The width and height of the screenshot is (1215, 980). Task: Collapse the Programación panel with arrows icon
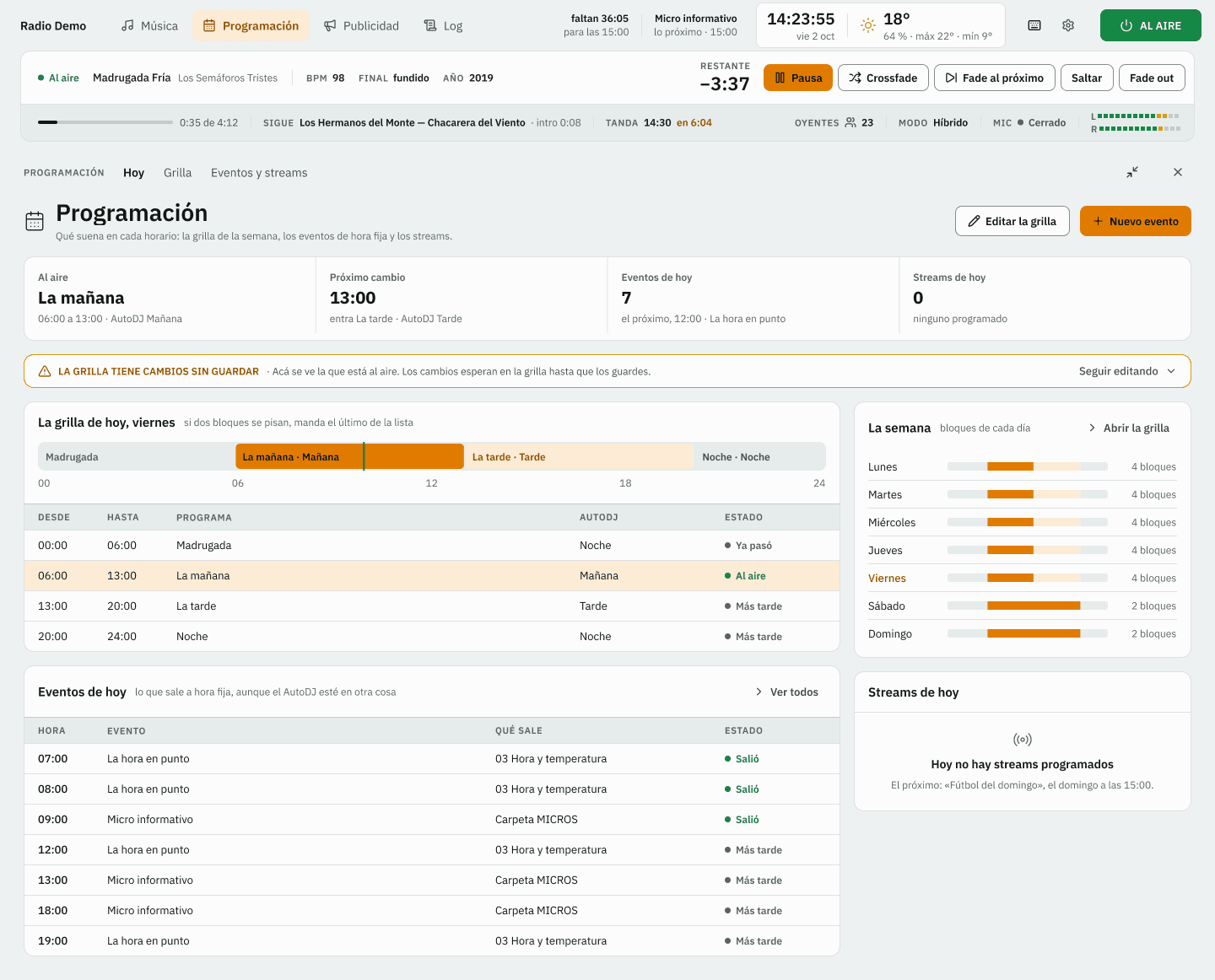[x=1132, y=172]
